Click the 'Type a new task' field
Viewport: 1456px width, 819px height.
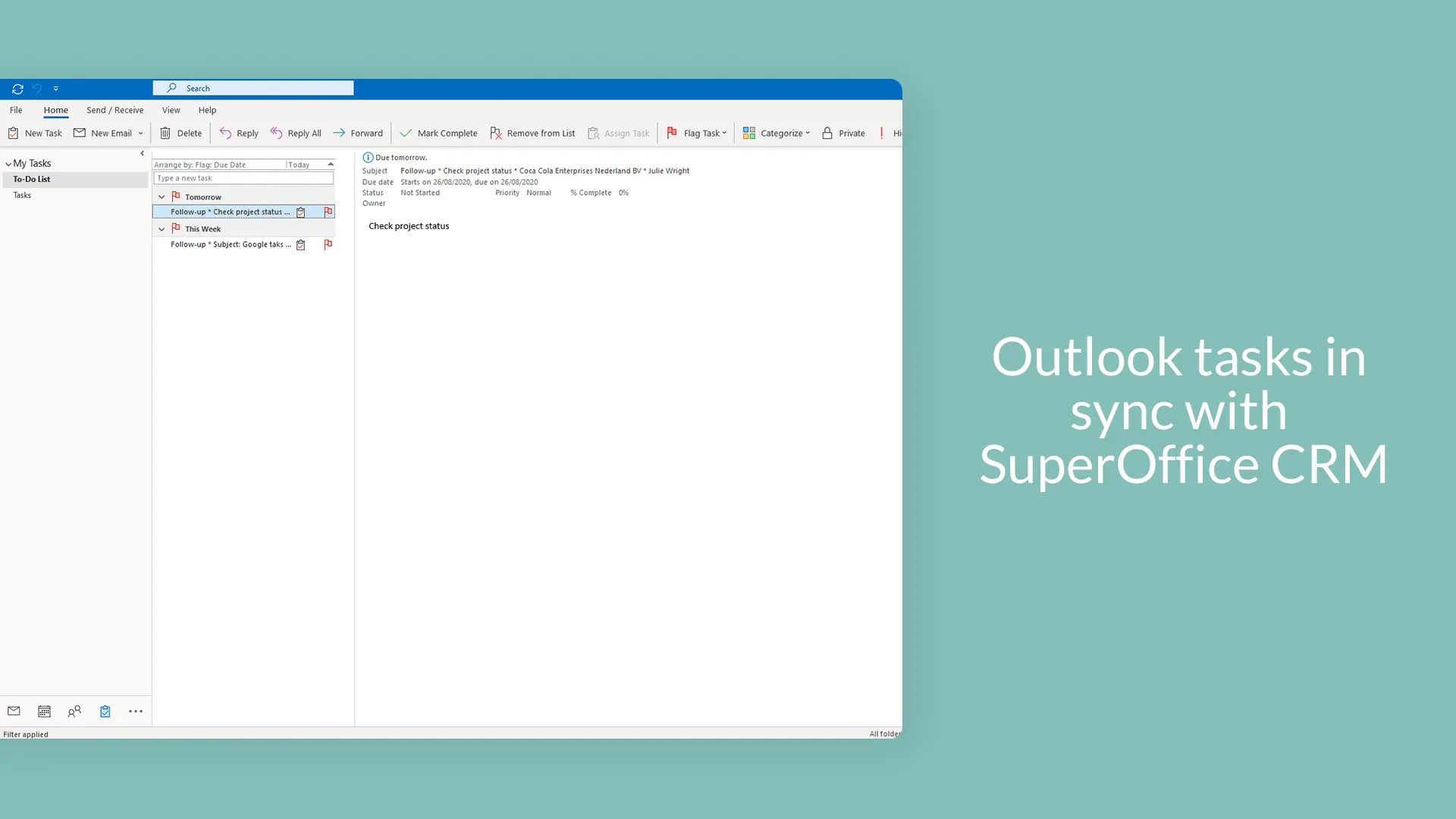click(x=243, y=178)
